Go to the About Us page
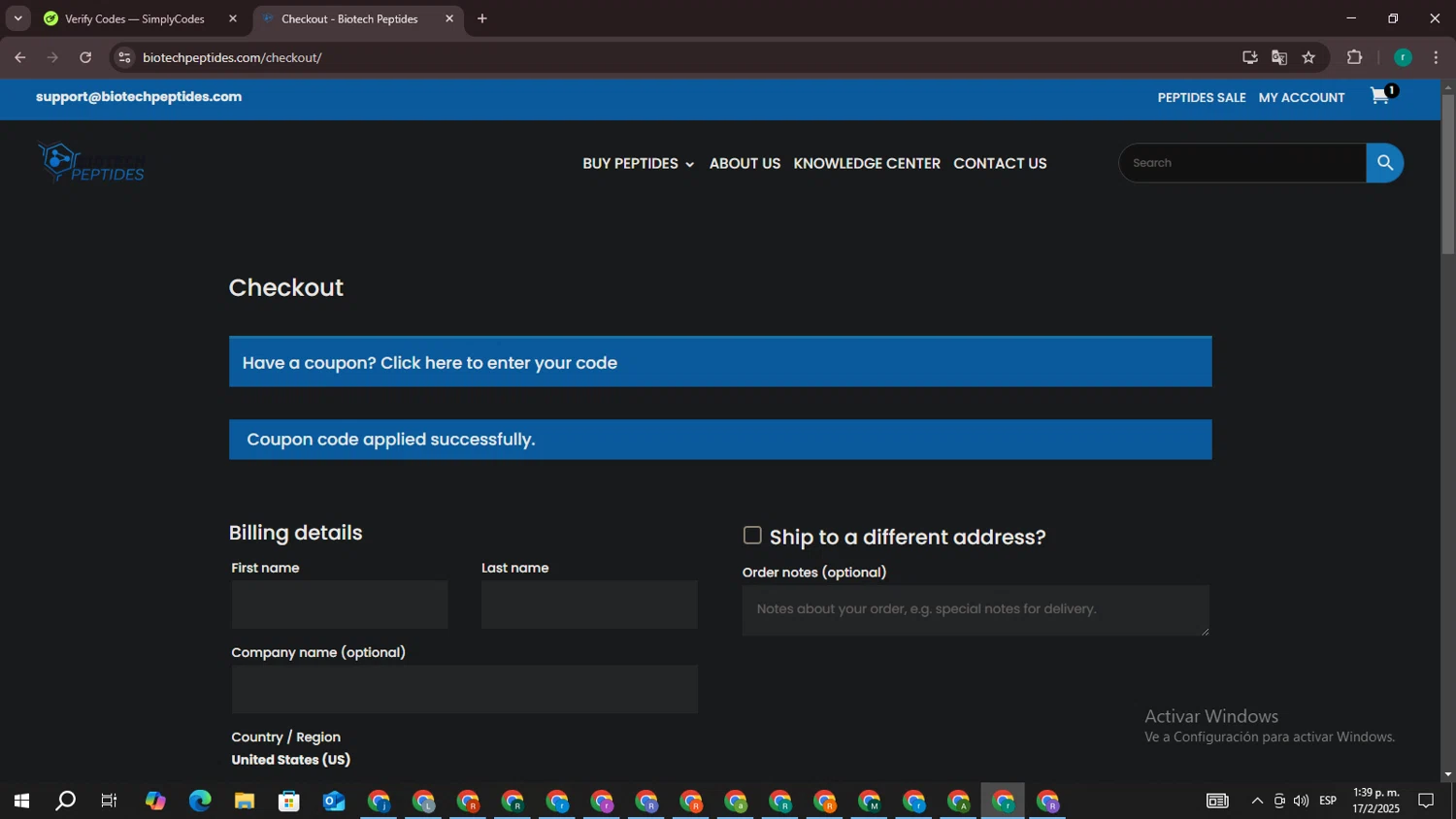This screenshot has height=819, width=1456. pyautogui.click(x=745, y=164)
